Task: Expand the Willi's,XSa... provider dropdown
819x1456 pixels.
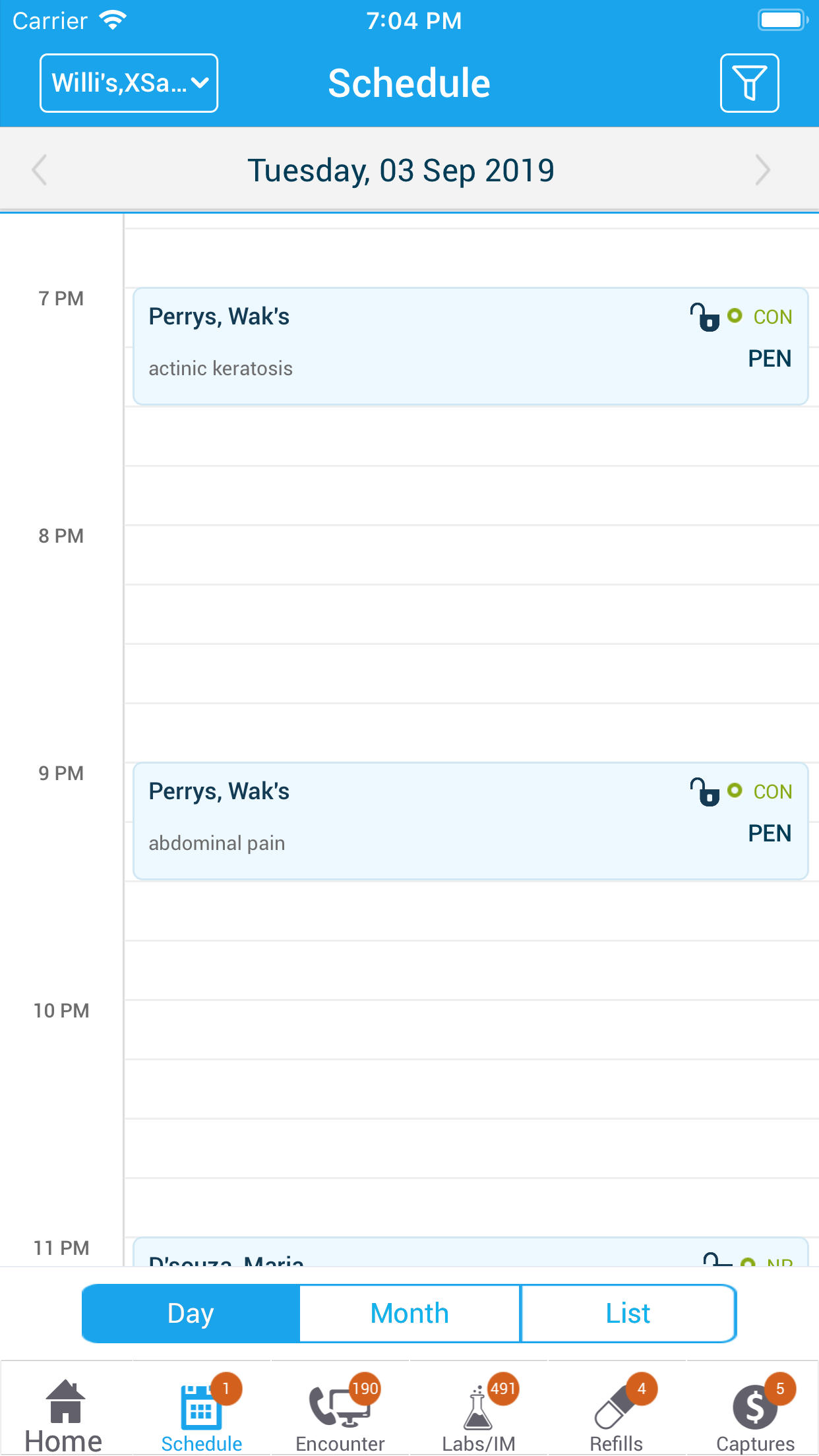Action: point(129,83)
